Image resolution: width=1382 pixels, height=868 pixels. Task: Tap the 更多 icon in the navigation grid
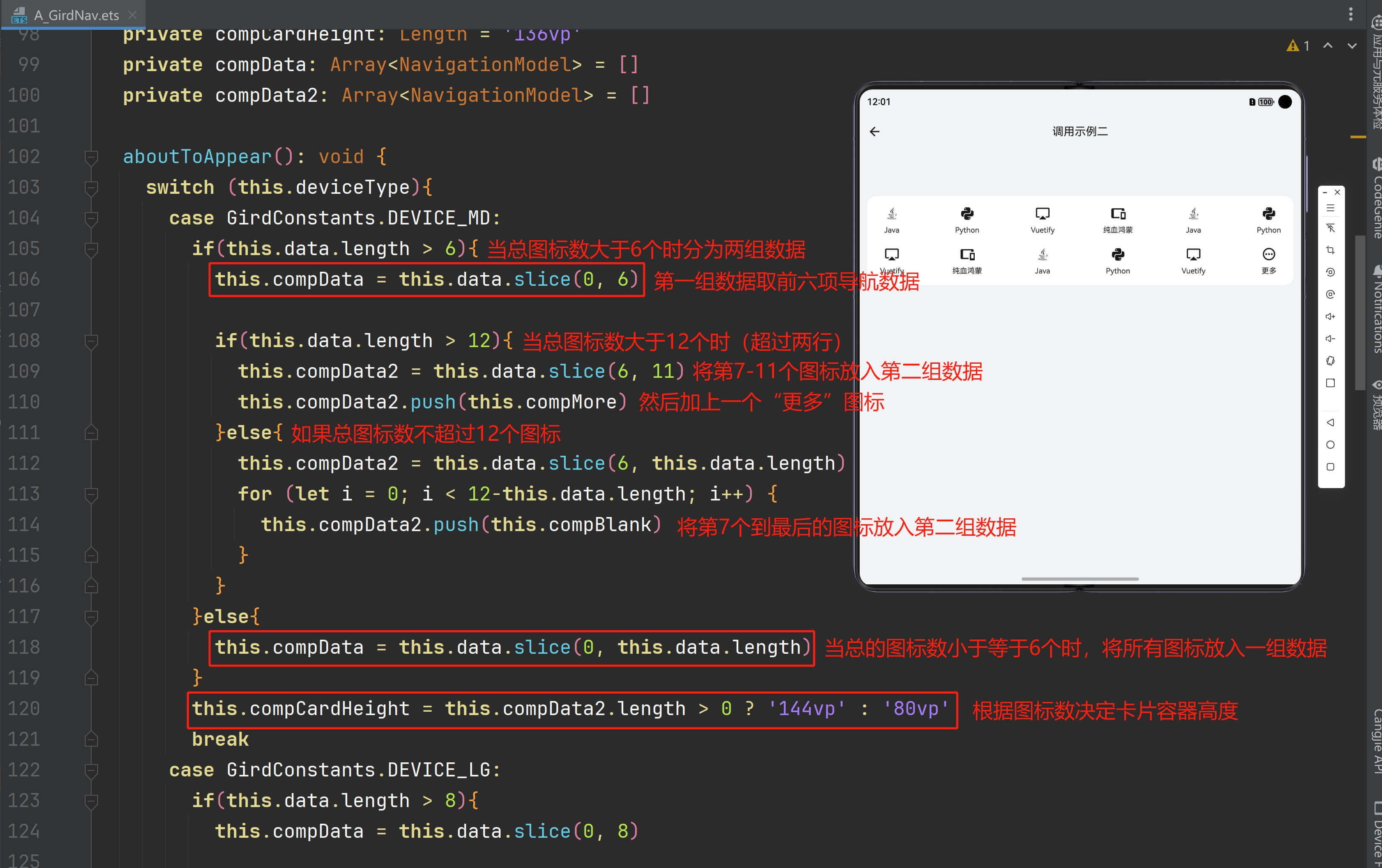tap(1268, 255)
